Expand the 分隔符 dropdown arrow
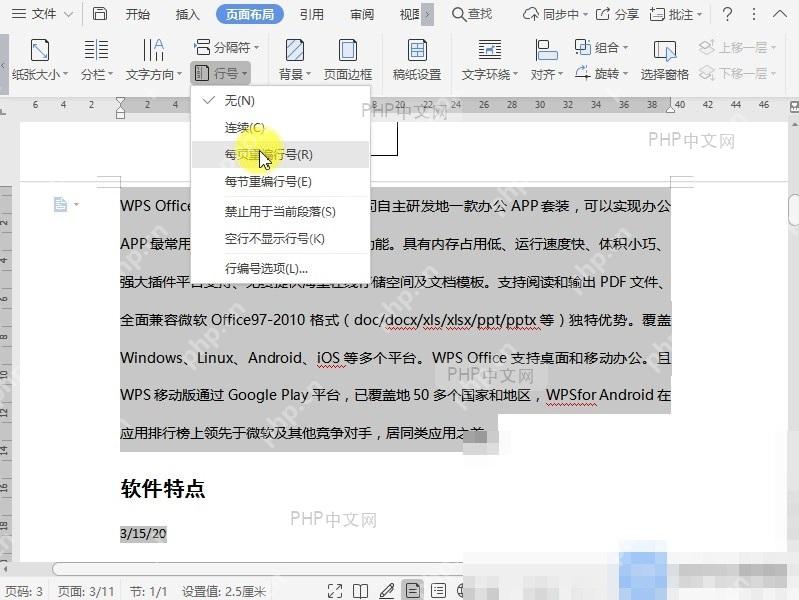 coord(256,47)
